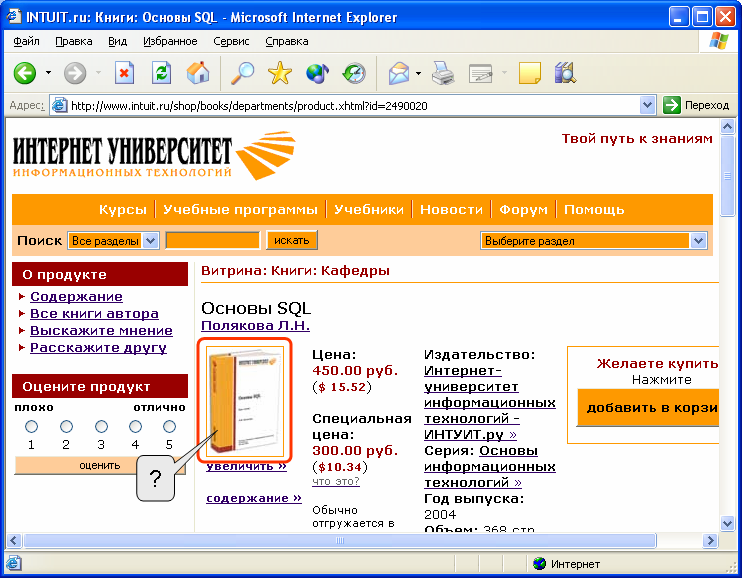Open the Форум section
Viewport: 742px width, 578px height.
click(523, 209)
